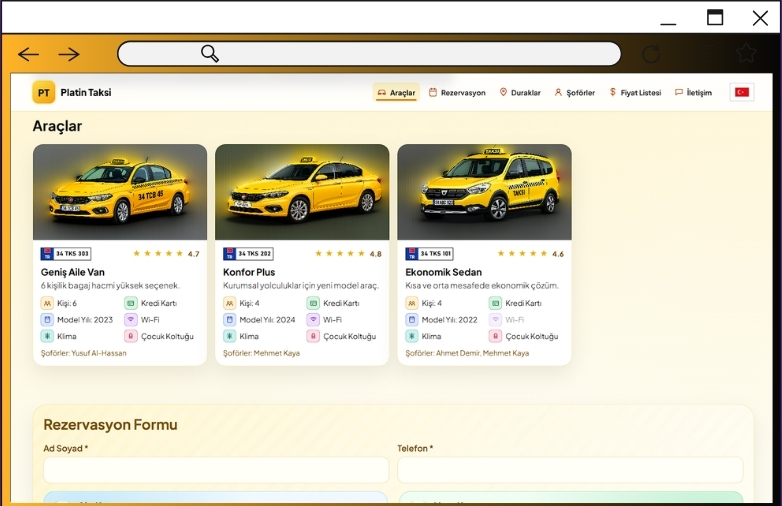Focus the Ad Soyad input field

coord(216,470)
